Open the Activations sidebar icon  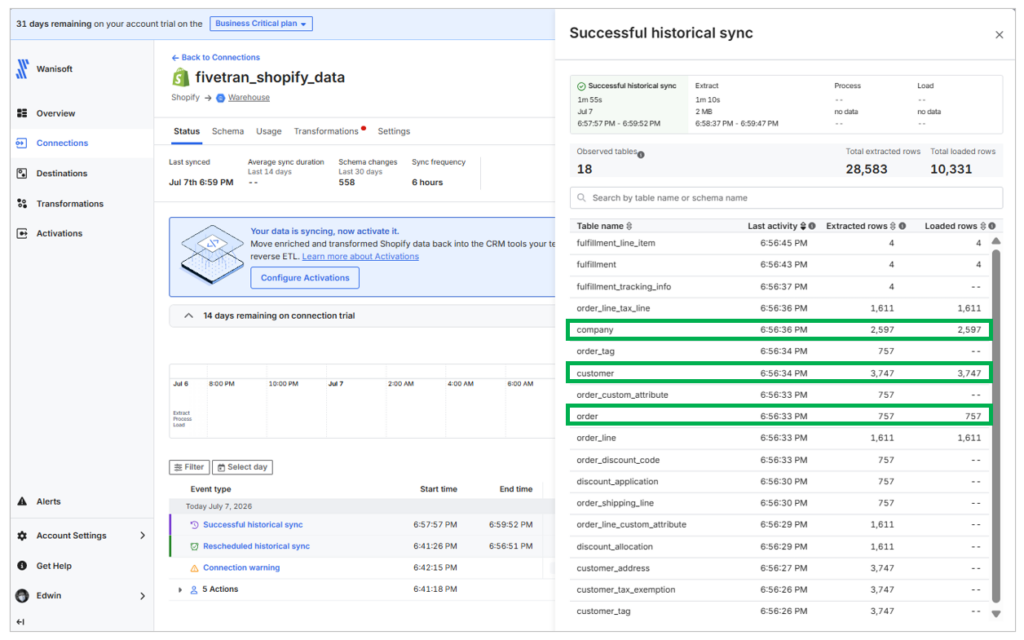pos(22,233)
